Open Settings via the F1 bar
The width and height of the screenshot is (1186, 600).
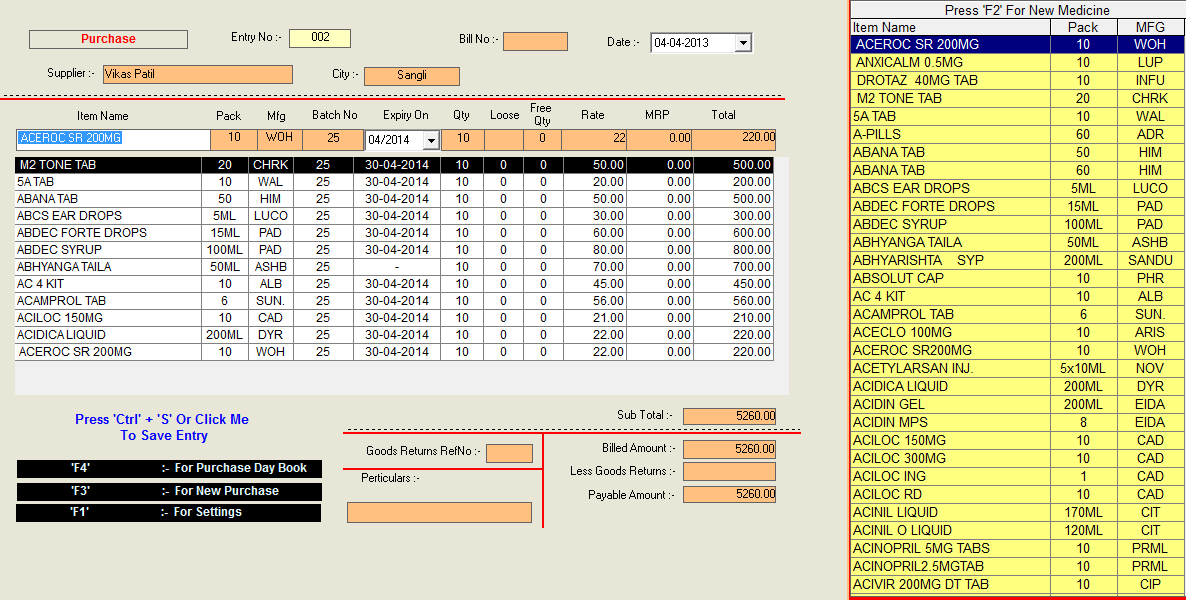(x=169, y=512)
